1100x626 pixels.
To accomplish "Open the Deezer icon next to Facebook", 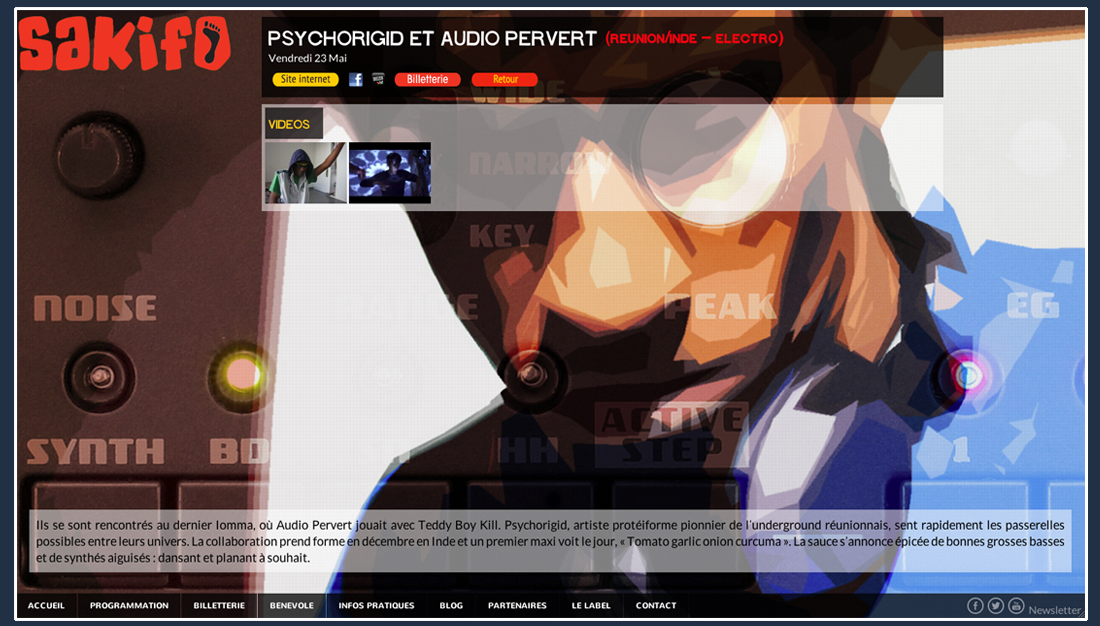I will click(378, 79).
